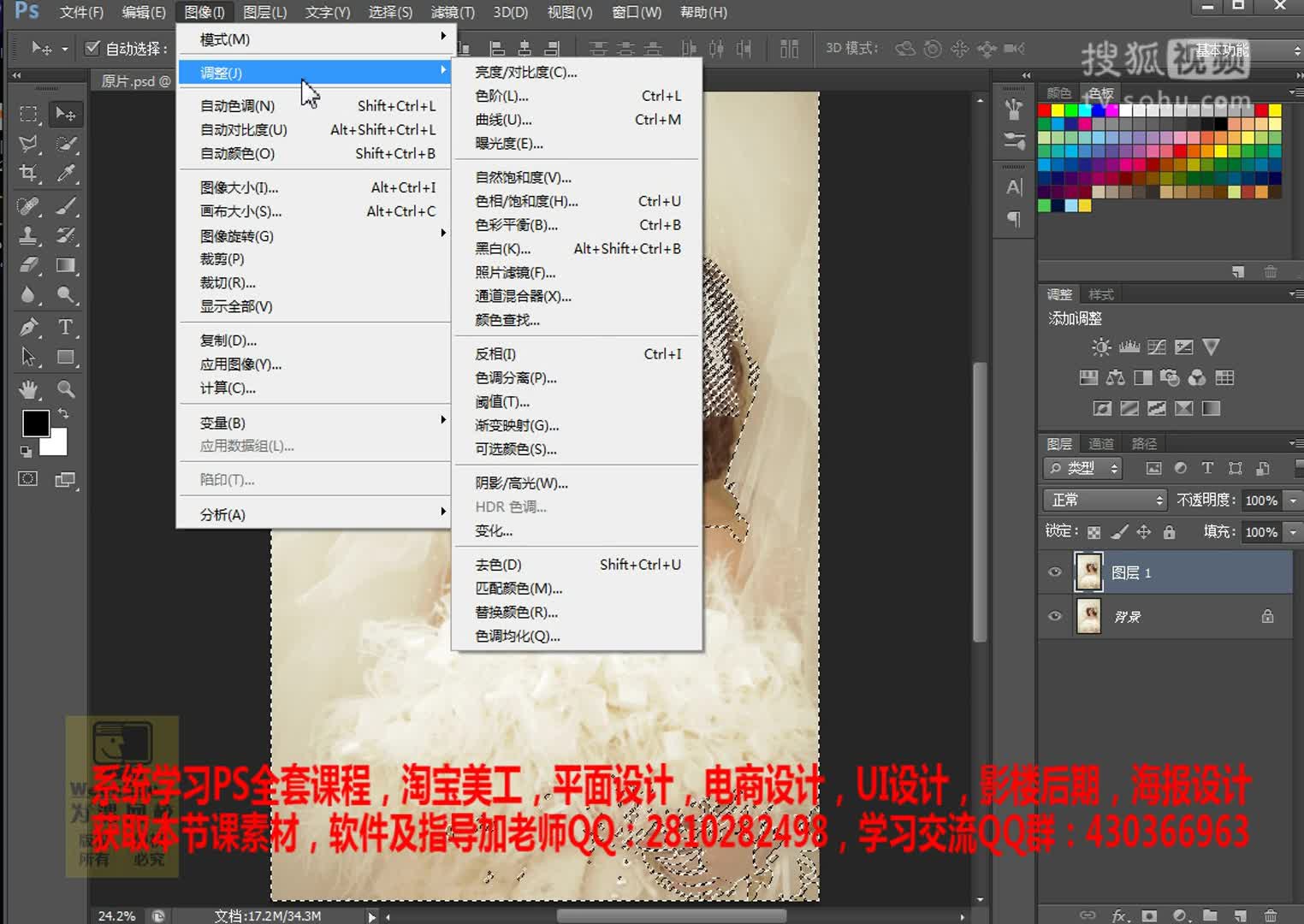
Task: Select the Lasso tool
Action: tap(29, 144)
